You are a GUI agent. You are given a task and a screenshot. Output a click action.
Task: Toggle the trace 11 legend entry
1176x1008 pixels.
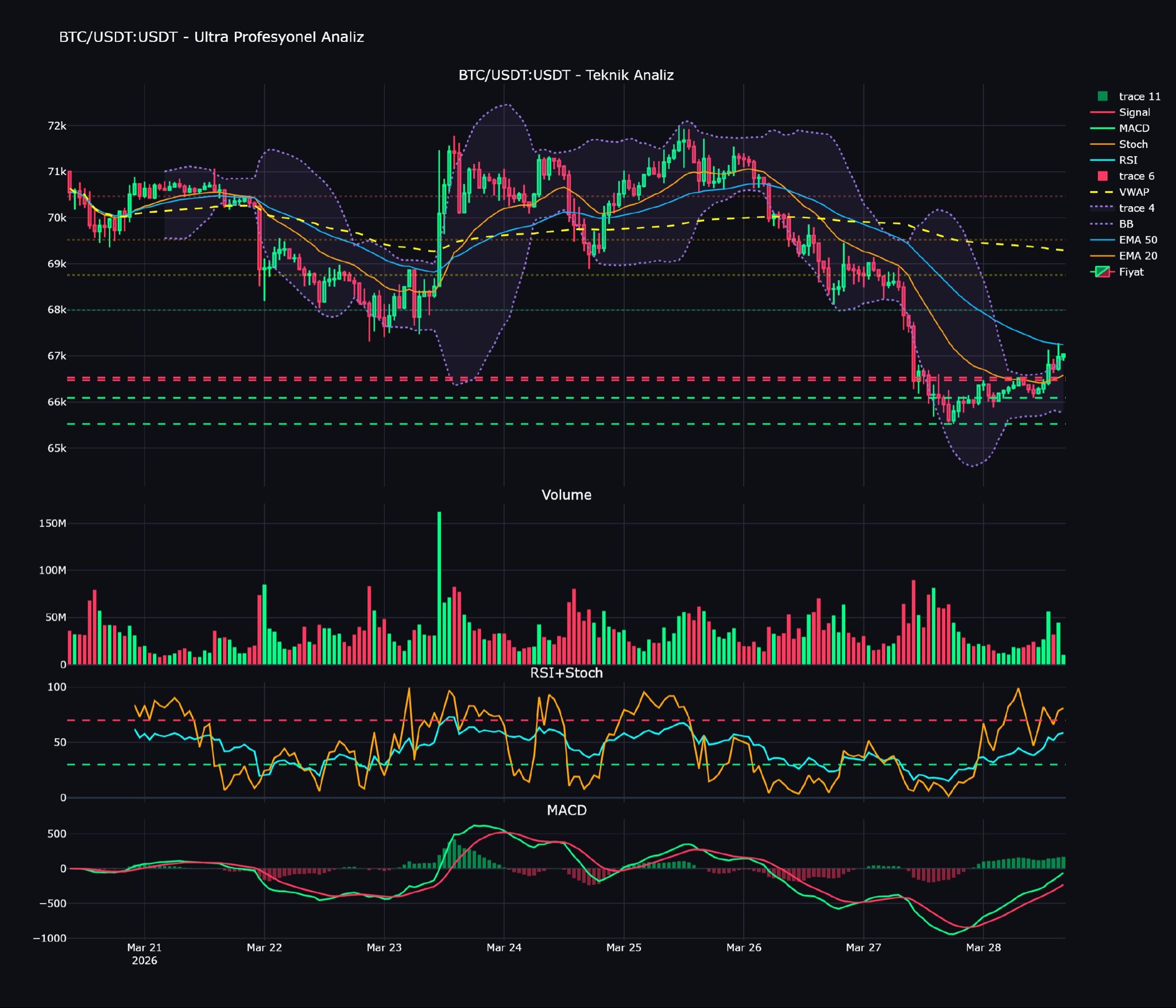coord(1139,96)
